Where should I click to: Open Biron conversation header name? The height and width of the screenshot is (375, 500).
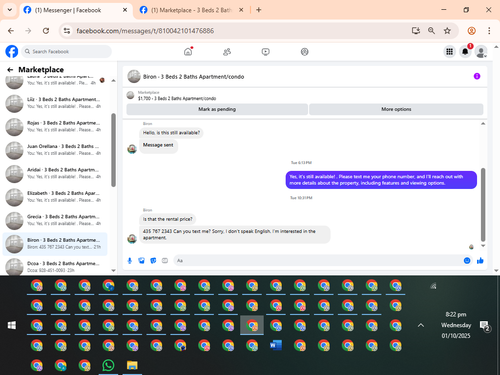coord(193,77)
